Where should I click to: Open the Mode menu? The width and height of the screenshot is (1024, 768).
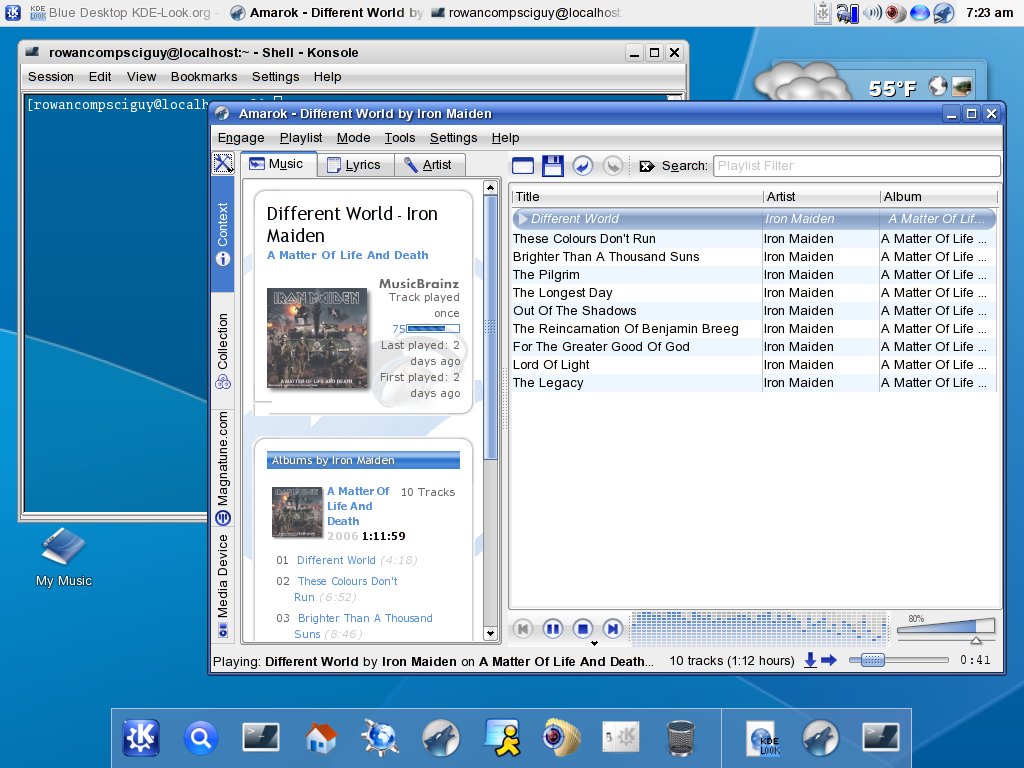(353, 138)
